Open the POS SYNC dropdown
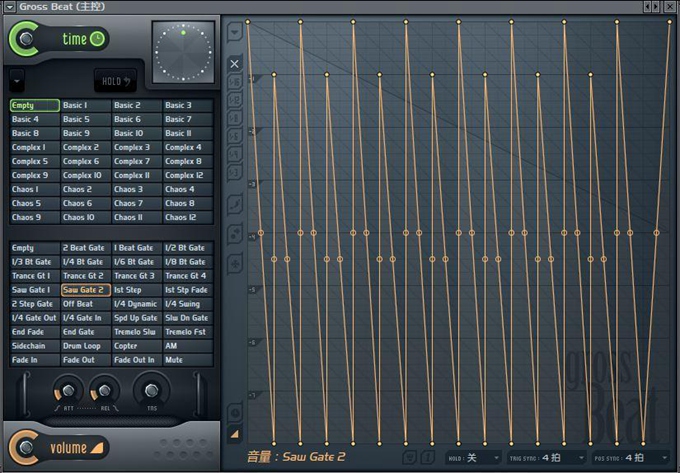 coord(631,458)
